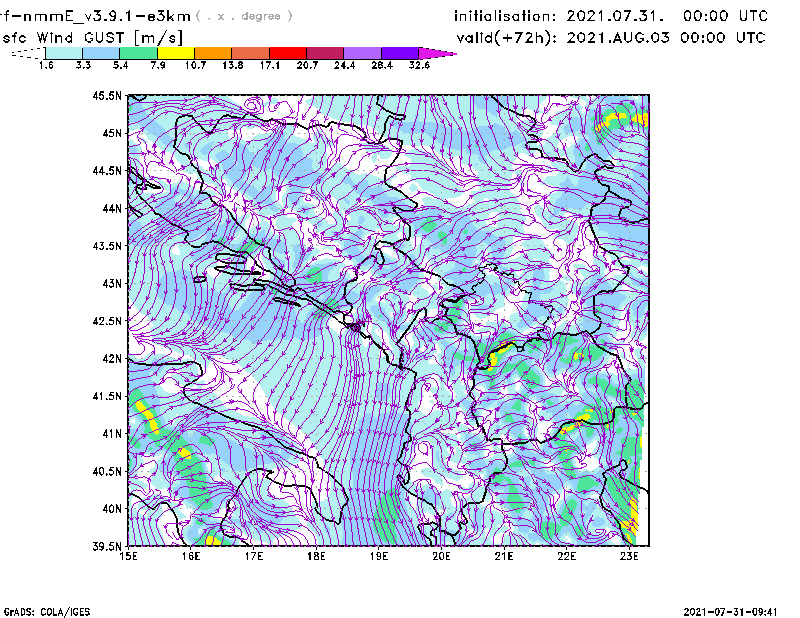Click the light cyan 1.6–3.3 legend swatch
Screen dimensions: 800x618
coord(64,53)
